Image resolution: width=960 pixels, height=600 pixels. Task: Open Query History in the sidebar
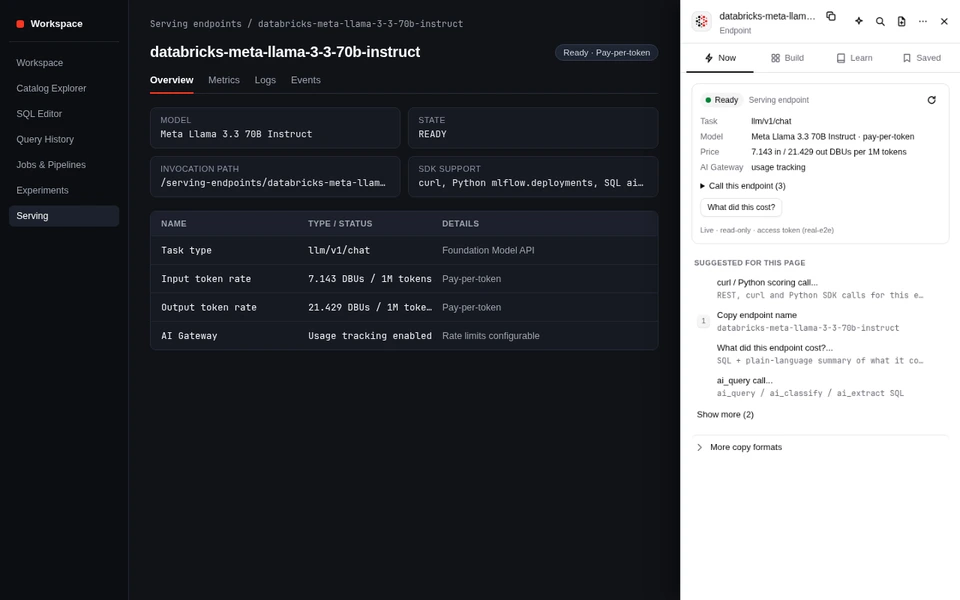[64, 140]
